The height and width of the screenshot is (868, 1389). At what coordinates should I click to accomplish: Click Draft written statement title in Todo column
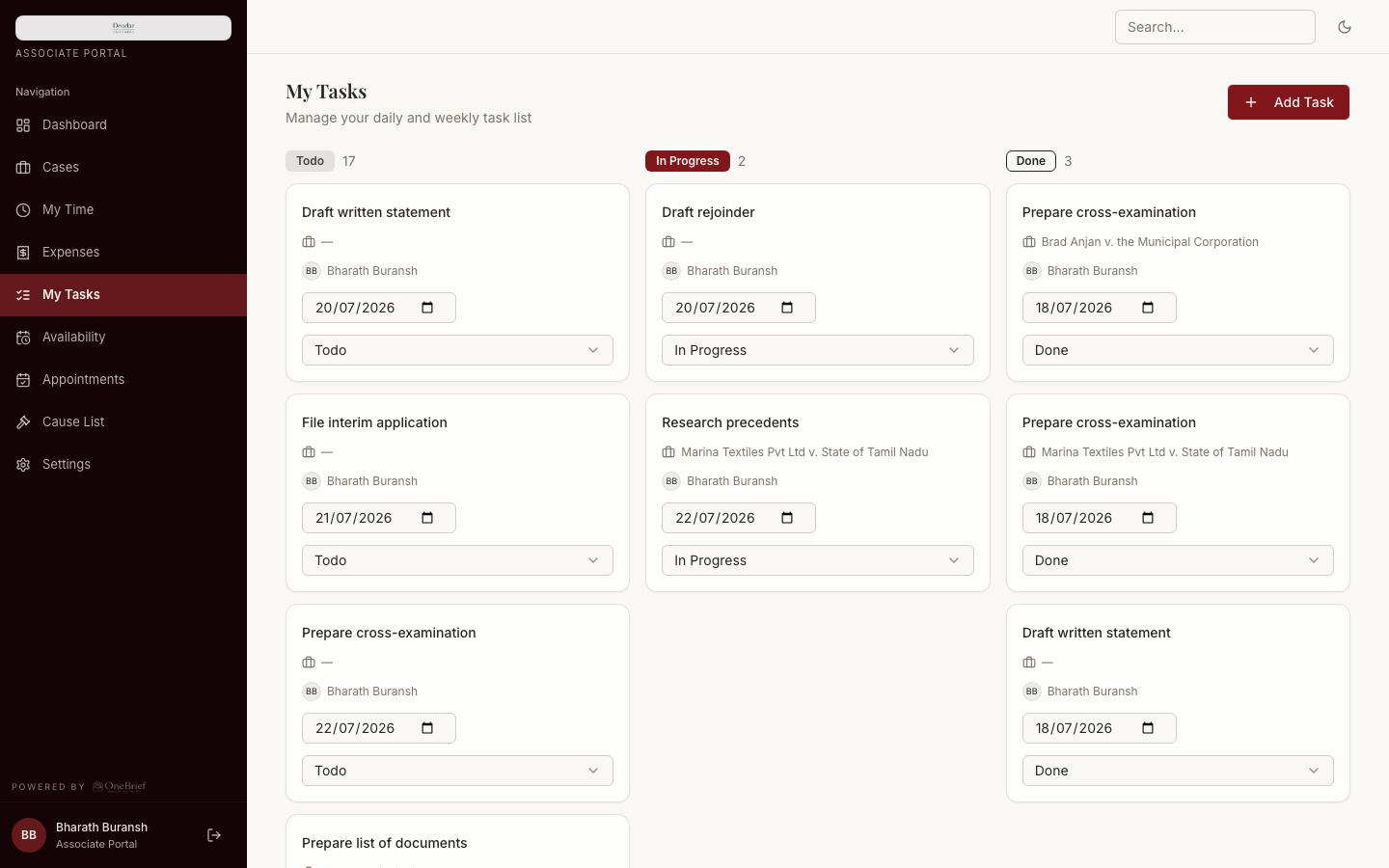[376, 212]
